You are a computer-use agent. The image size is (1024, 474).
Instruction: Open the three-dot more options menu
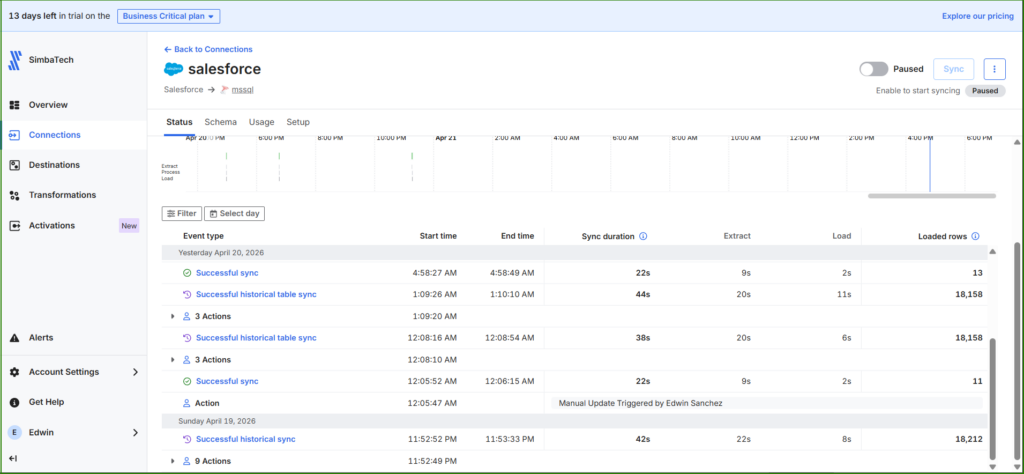pyautogui.click(x=994, y=69)
